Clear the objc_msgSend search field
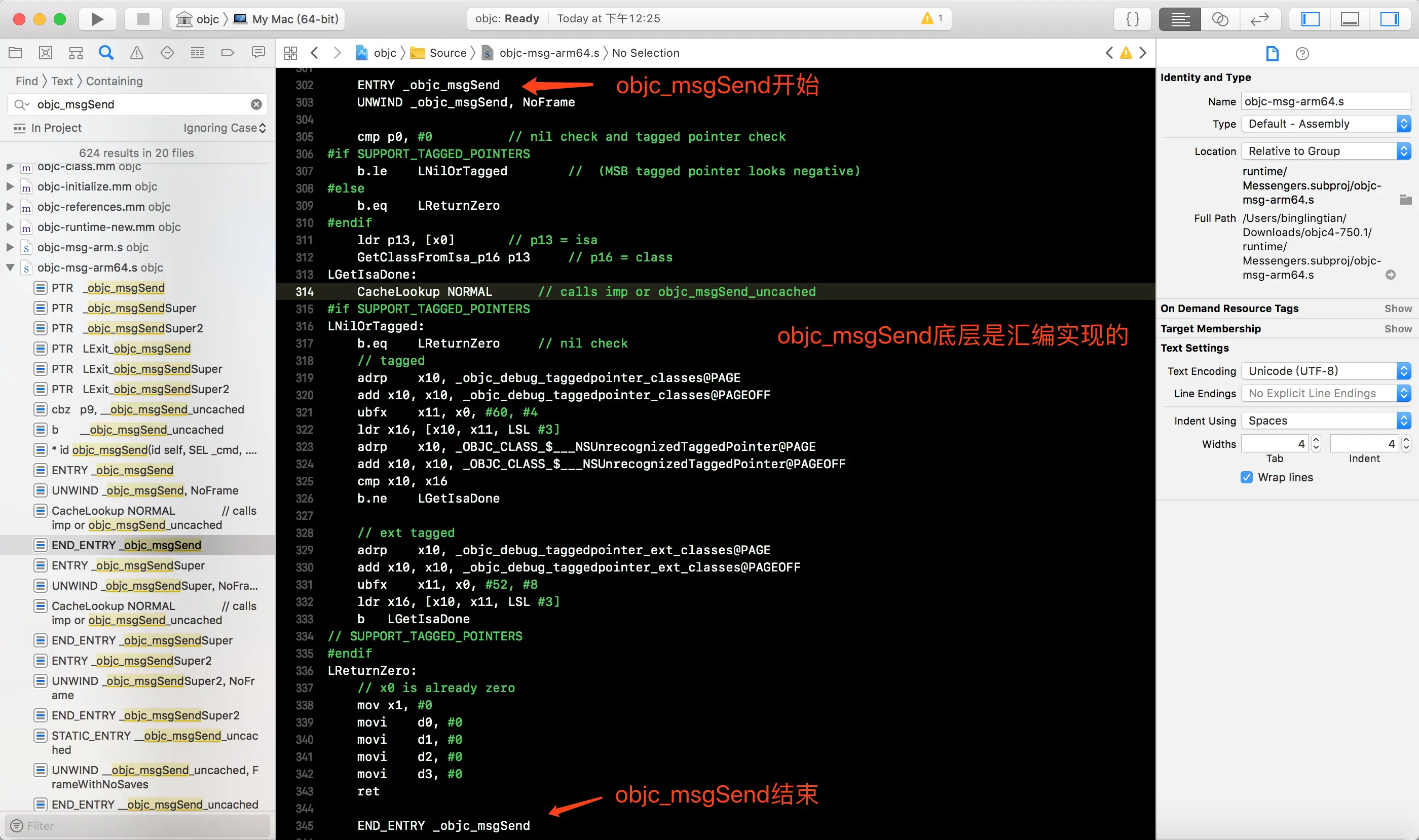The height and width of the screenshot is (840, 1419). (x=256, y=104)
